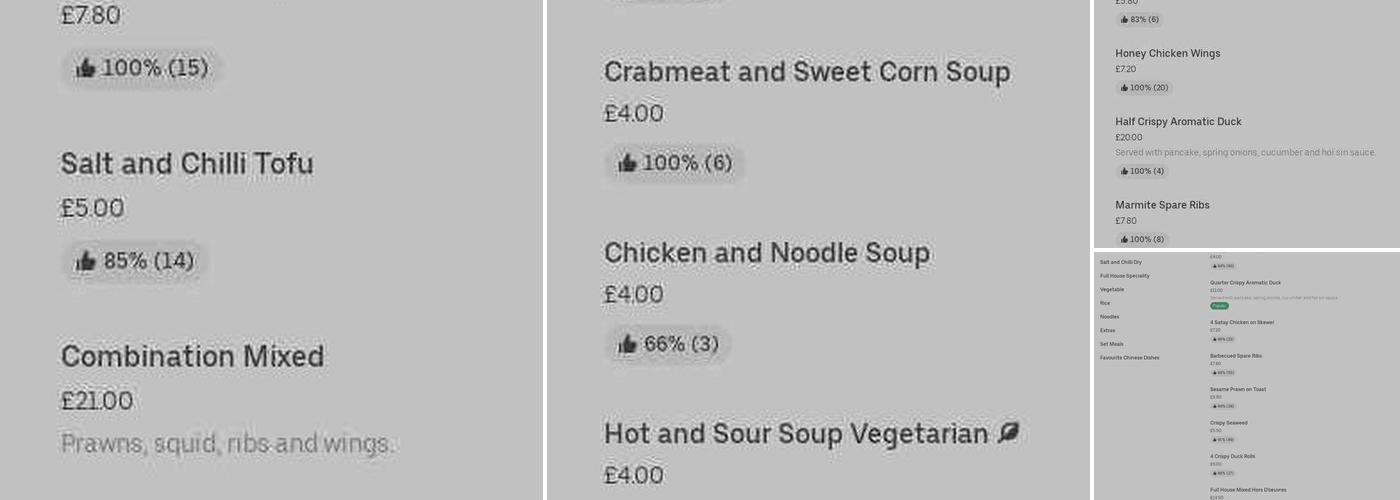Select Salt and Chilli Tofu item
The height and width of the screenshot is (500, 1400).
click(x=187, y=164)
